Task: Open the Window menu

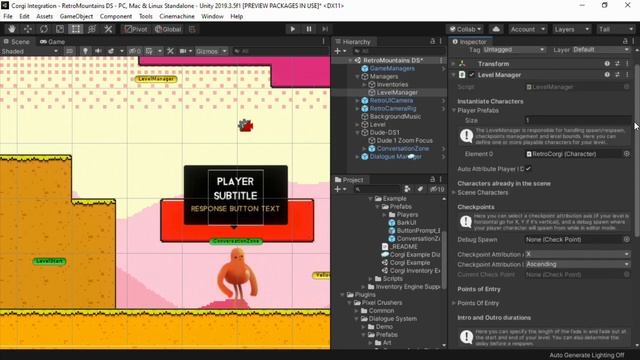Action: [212, 16]
